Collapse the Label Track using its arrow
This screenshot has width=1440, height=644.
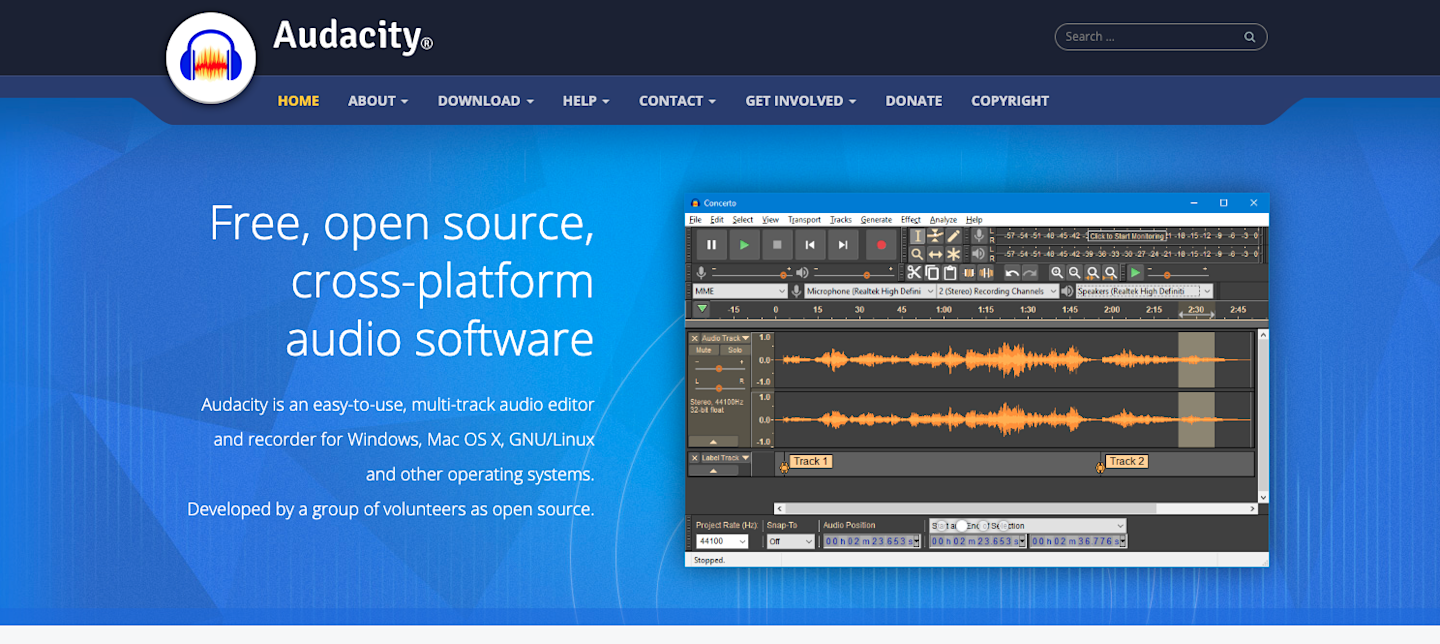(x=714, y=470)
